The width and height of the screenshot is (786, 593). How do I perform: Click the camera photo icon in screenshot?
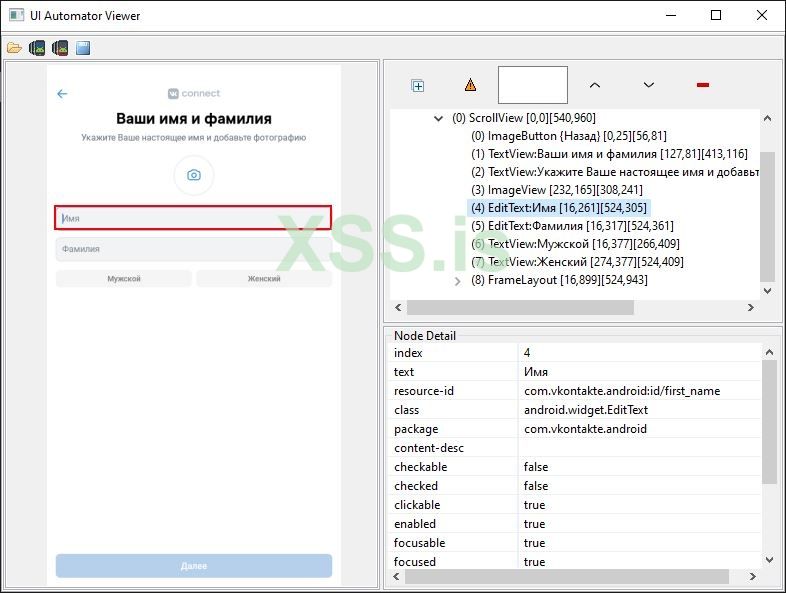pyautogui.click(x=193, y=175)
